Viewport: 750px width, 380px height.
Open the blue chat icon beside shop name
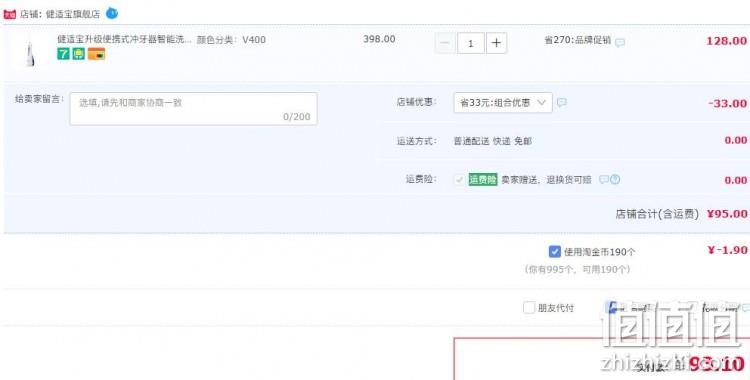click(x=111, y=13)
